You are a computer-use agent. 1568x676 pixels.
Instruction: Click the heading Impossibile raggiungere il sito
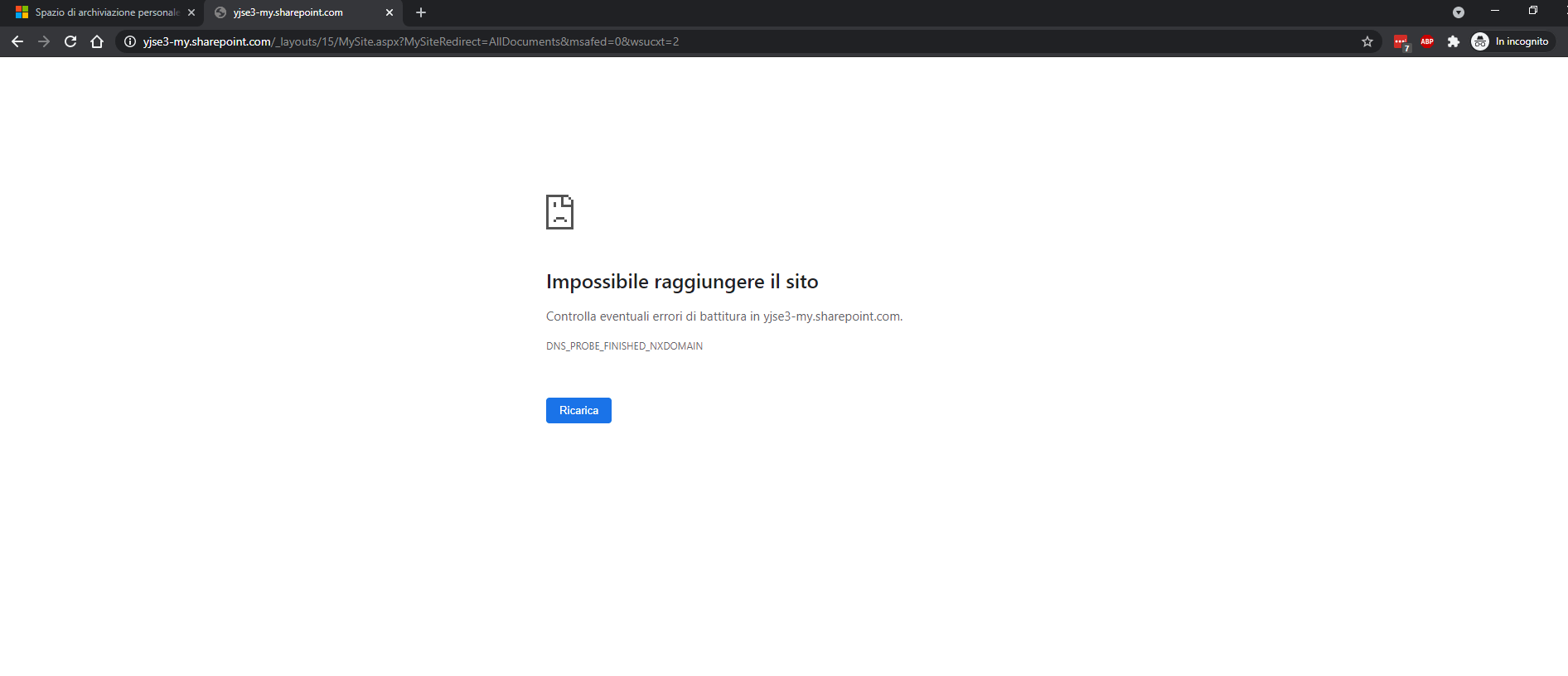tap(682, 282)
